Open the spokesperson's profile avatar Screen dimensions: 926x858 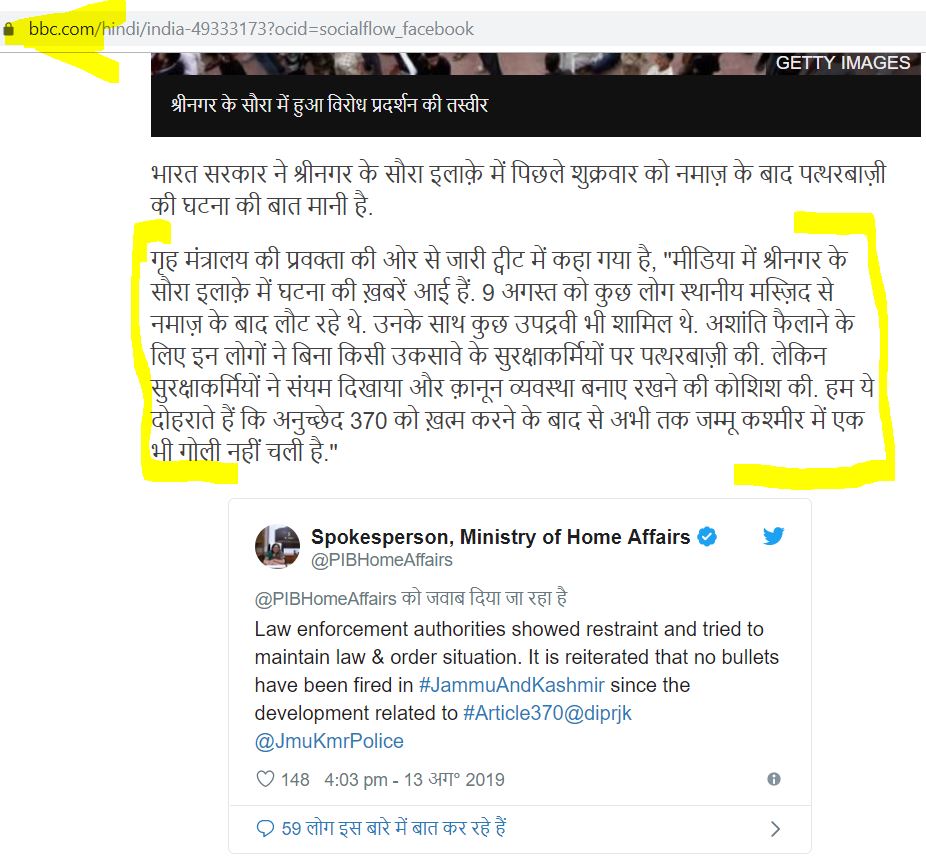(x=278, y=546)
